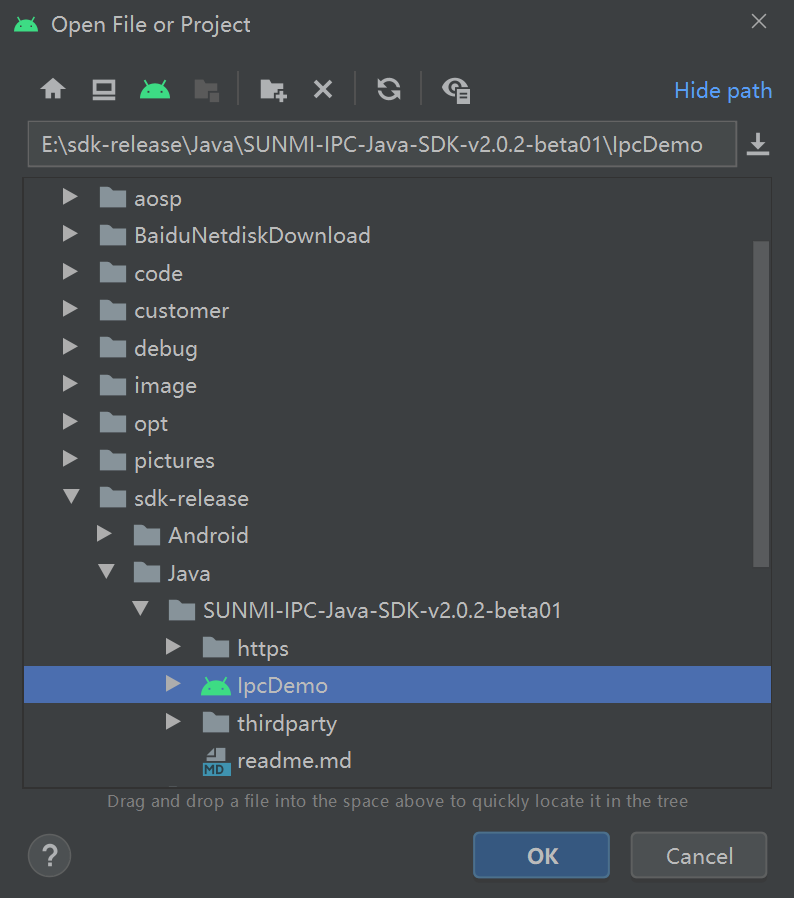Select the debug folder name

166,349
